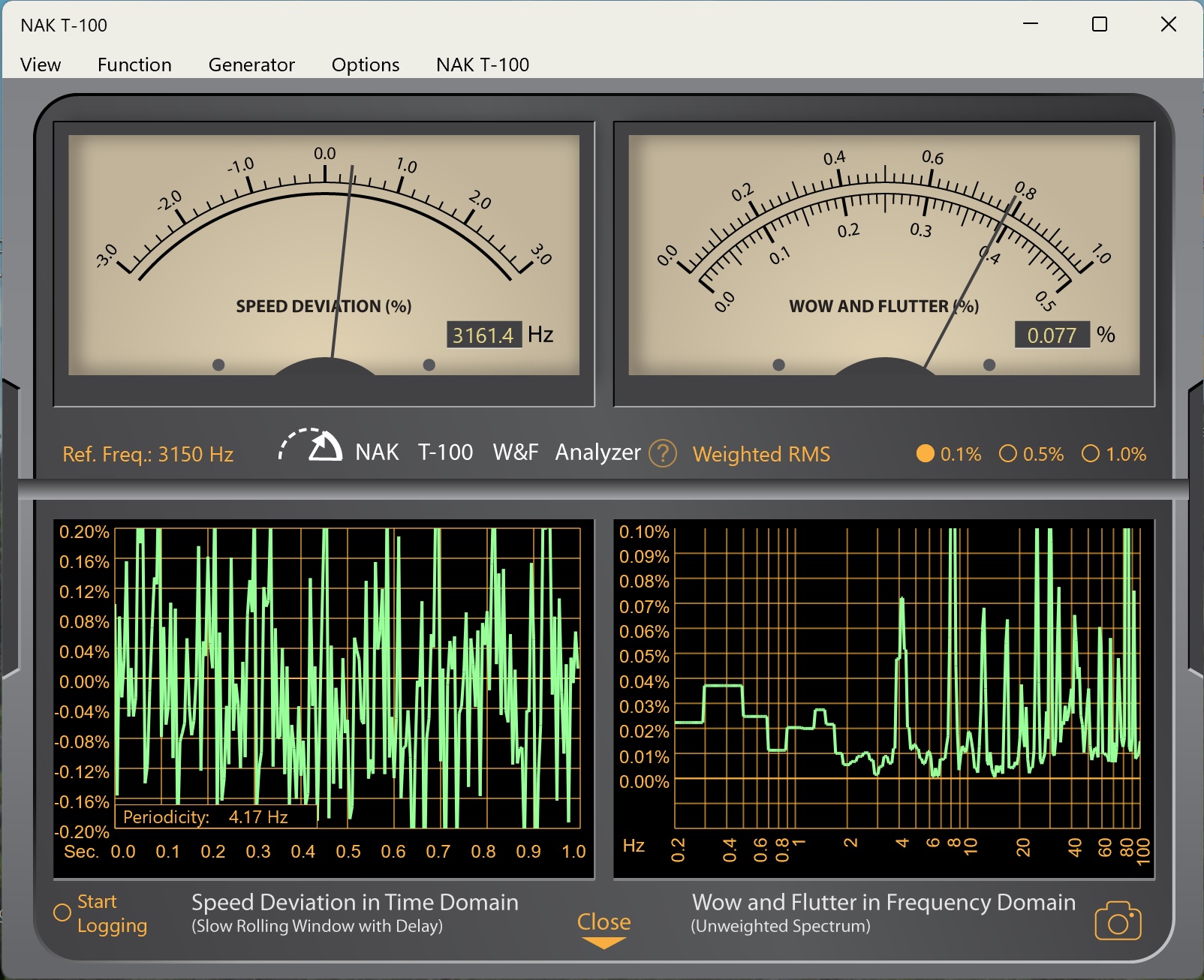Click the NAK T-100 W&F Analyzer title
The image size is (1204, 980).
(x=498, y=452)
